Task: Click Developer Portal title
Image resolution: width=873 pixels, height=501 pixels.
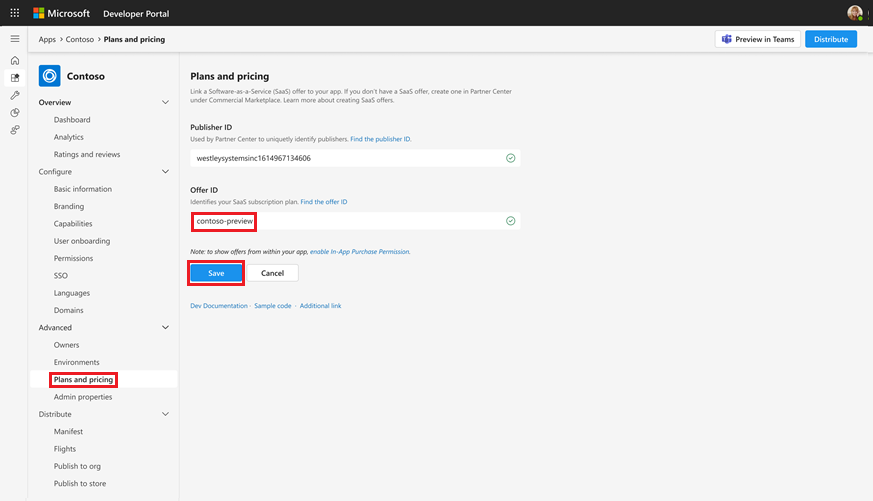Action: (x=136, y=13)
